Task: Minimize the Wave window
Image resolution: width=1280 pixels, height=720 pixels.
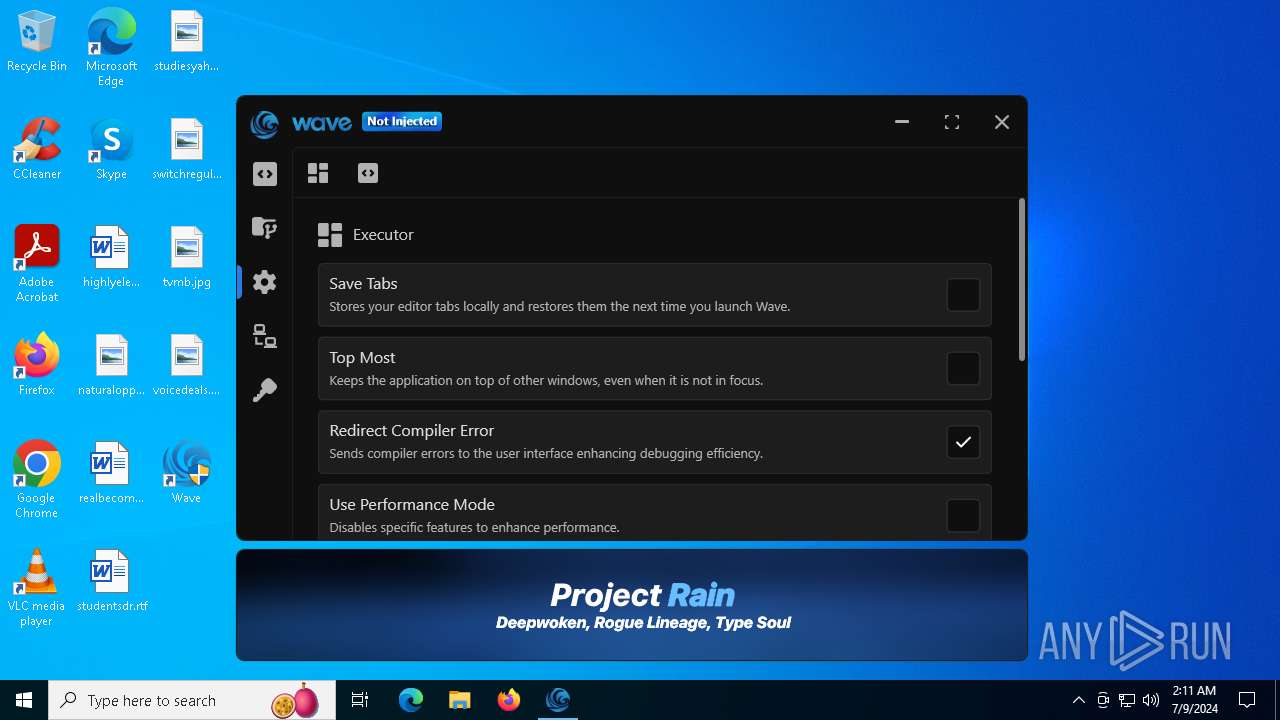Action: point(902,122)
